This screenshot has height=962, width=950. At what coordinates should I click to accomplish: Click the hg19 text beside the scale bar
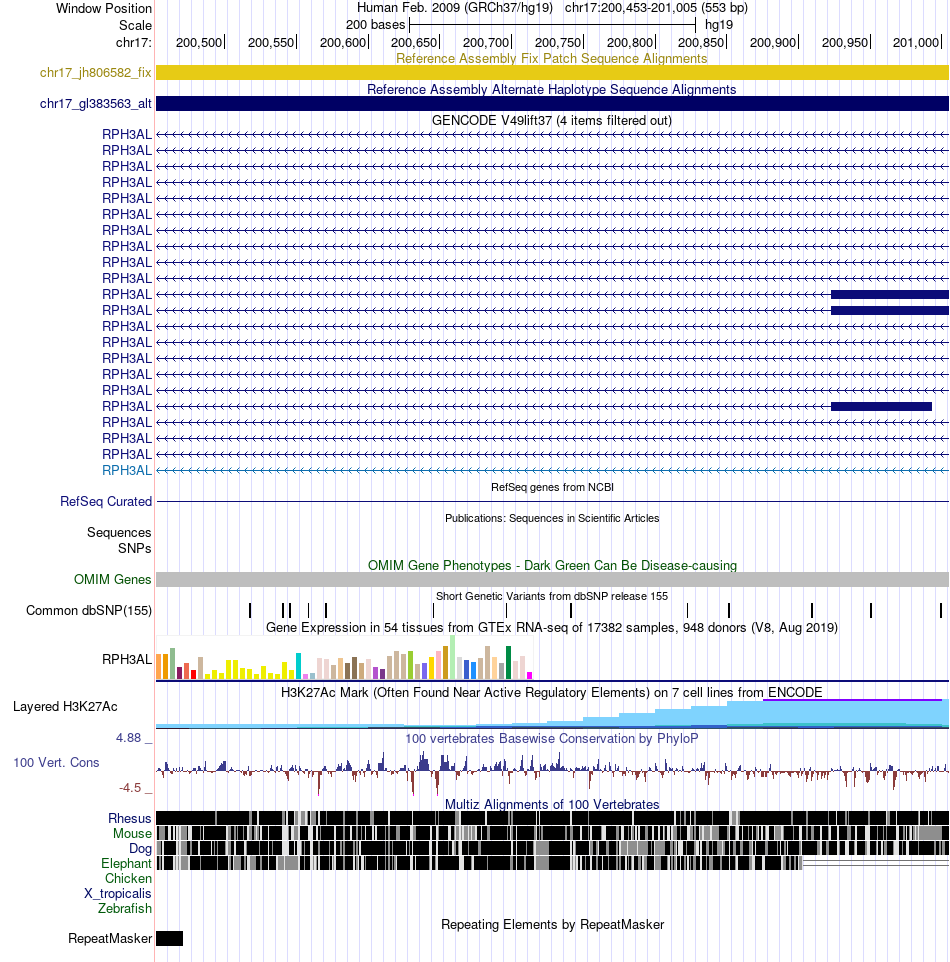click(x=719, y=25)
